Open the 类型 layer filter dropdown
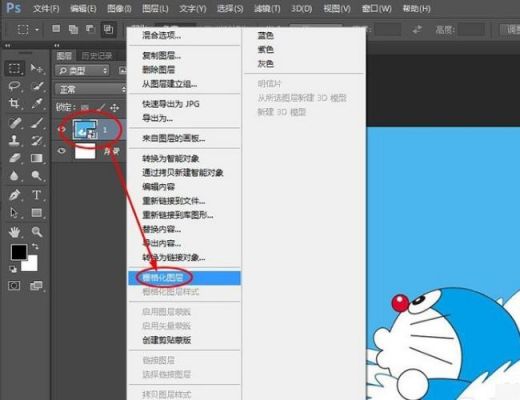 tap(82, 70)
